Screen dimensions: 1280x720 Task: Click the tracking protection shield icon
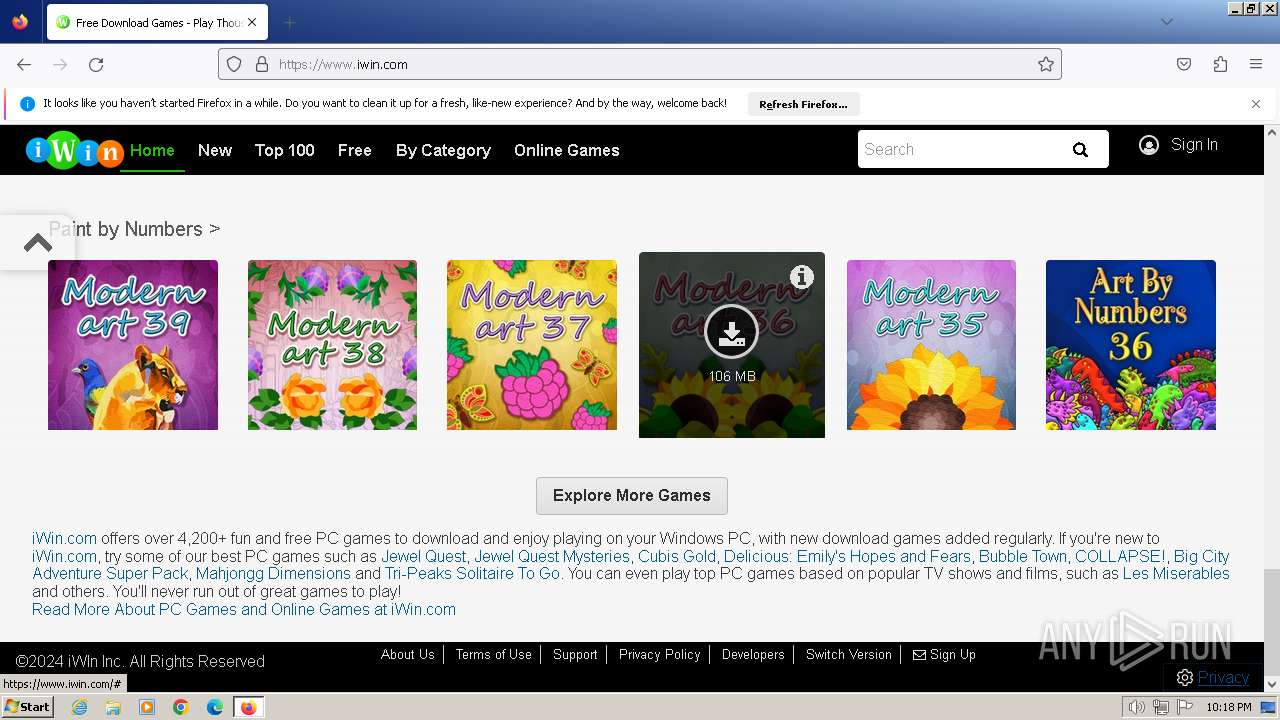pyautogui.click(x=234, y=64)
